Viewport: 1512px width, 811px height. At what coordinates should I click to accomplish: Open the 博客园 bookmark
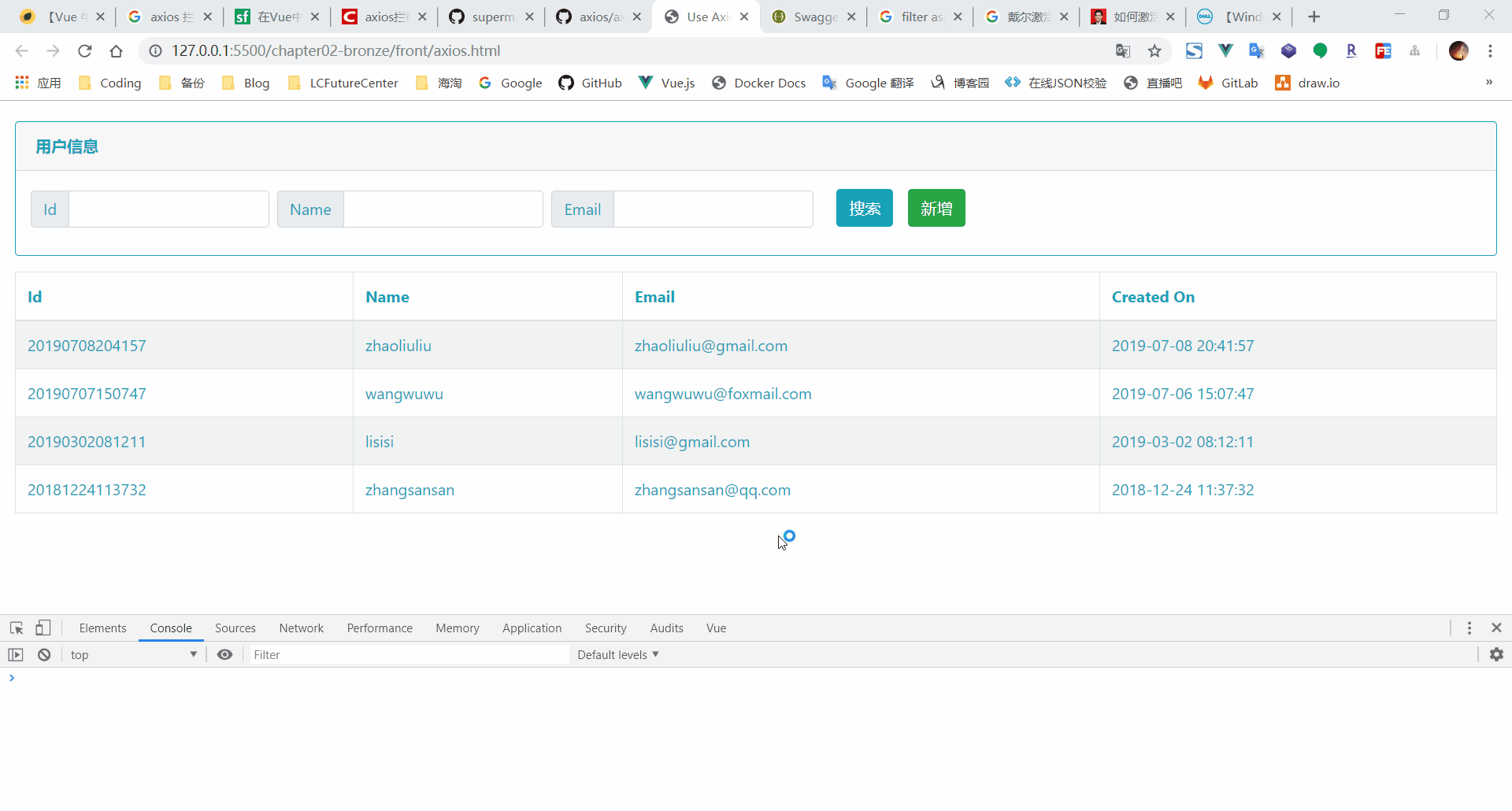point(960,83)
